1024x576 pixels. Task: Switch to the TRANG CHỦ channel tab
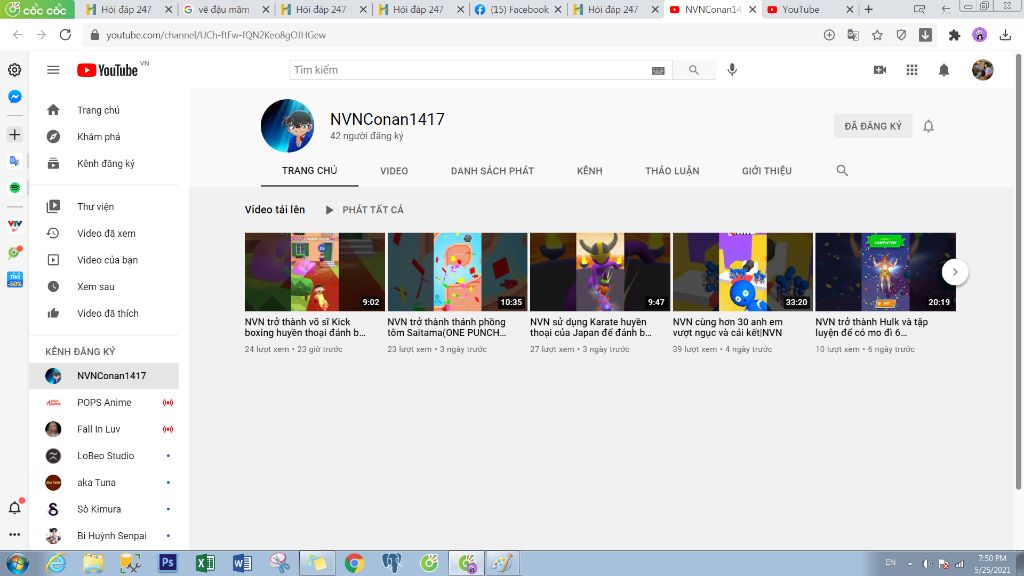pos(310,170)
